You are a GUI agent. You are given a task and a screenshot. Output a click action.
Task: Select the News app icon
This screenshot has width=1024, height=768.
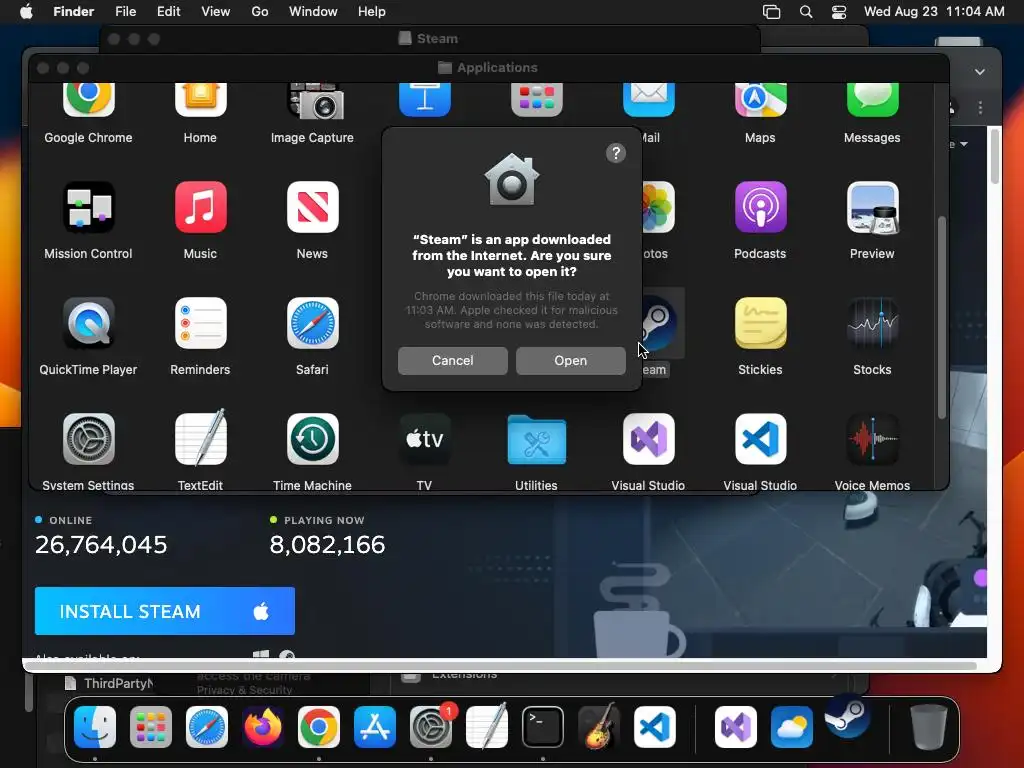(x=312, y=207)
